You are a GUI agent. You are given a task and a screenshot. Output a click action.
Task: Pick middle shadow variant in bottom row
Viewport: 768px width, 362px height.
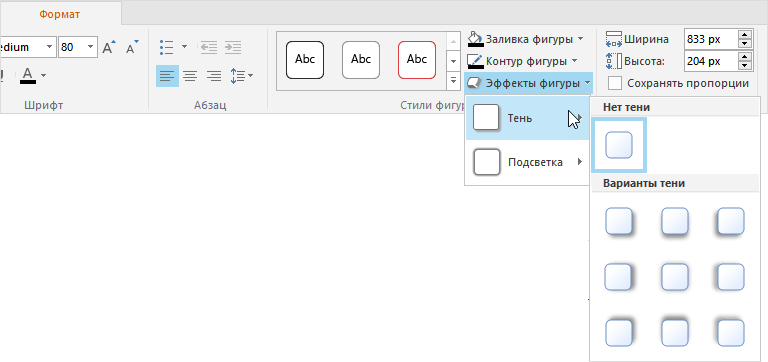[x=675, y=333]
